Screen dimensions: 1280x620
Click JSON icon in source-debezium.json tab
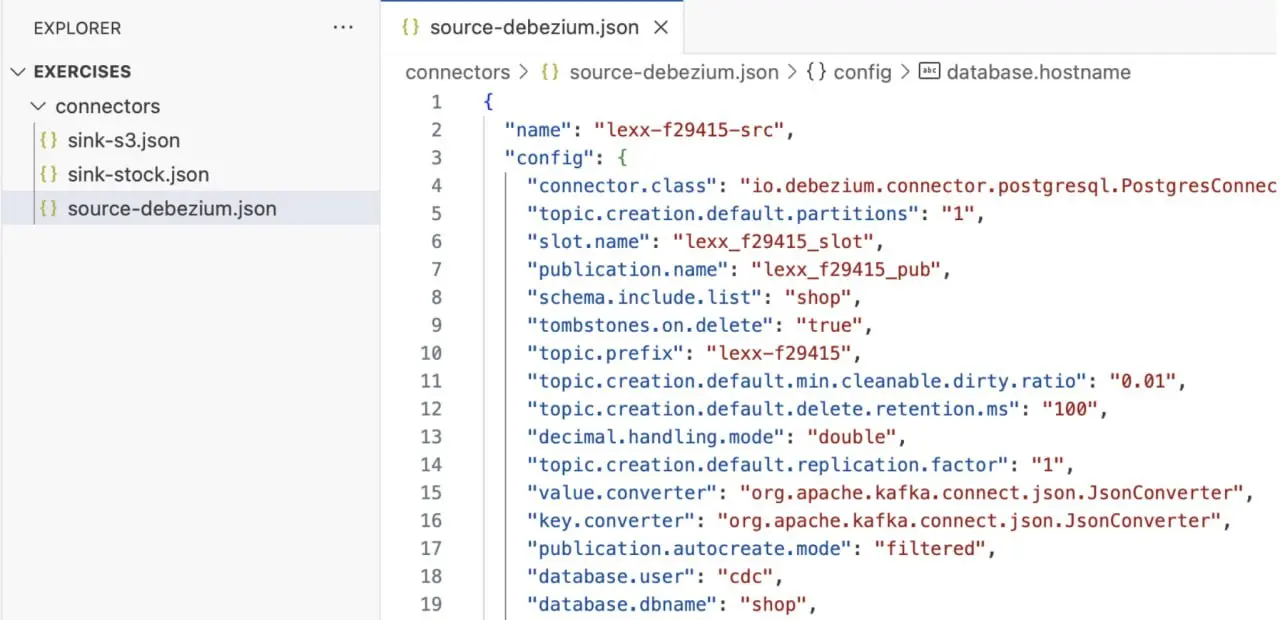(410, 28)
